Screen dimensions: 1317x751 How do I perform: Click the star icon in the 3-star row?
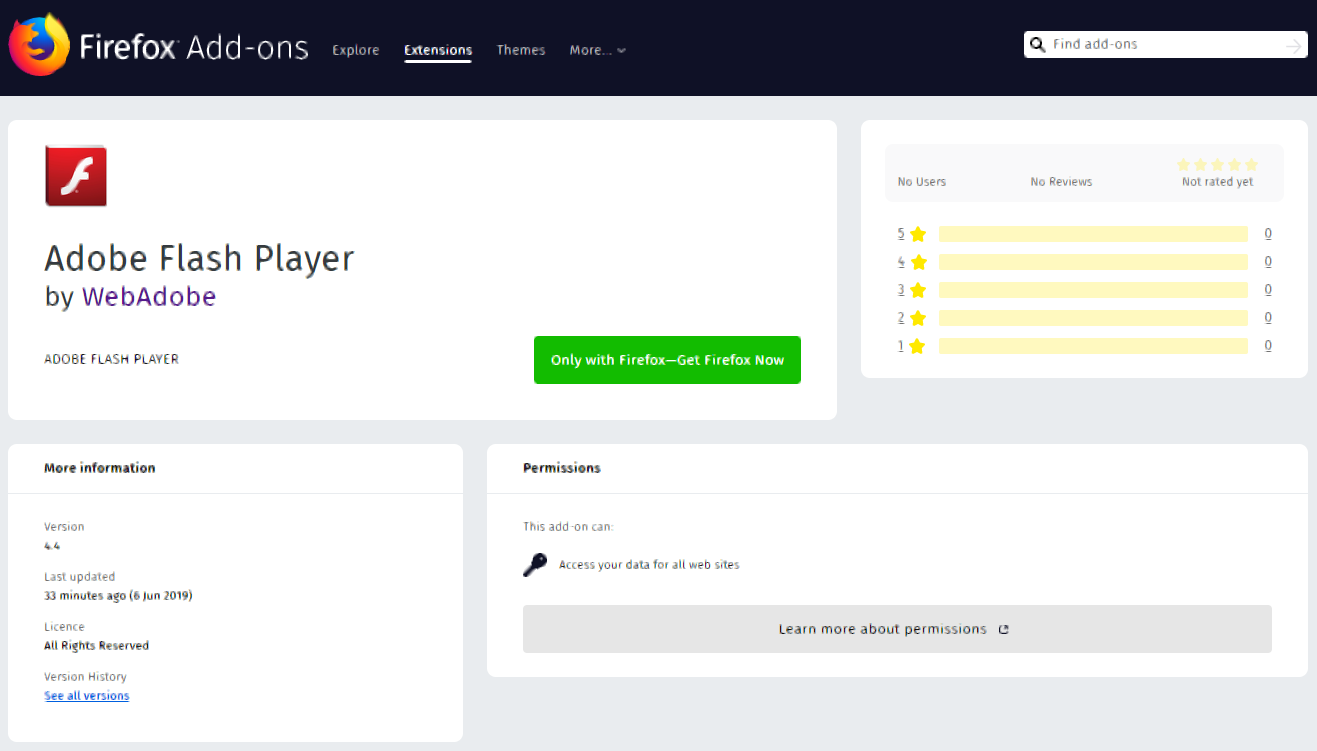(x=918, y=290)
